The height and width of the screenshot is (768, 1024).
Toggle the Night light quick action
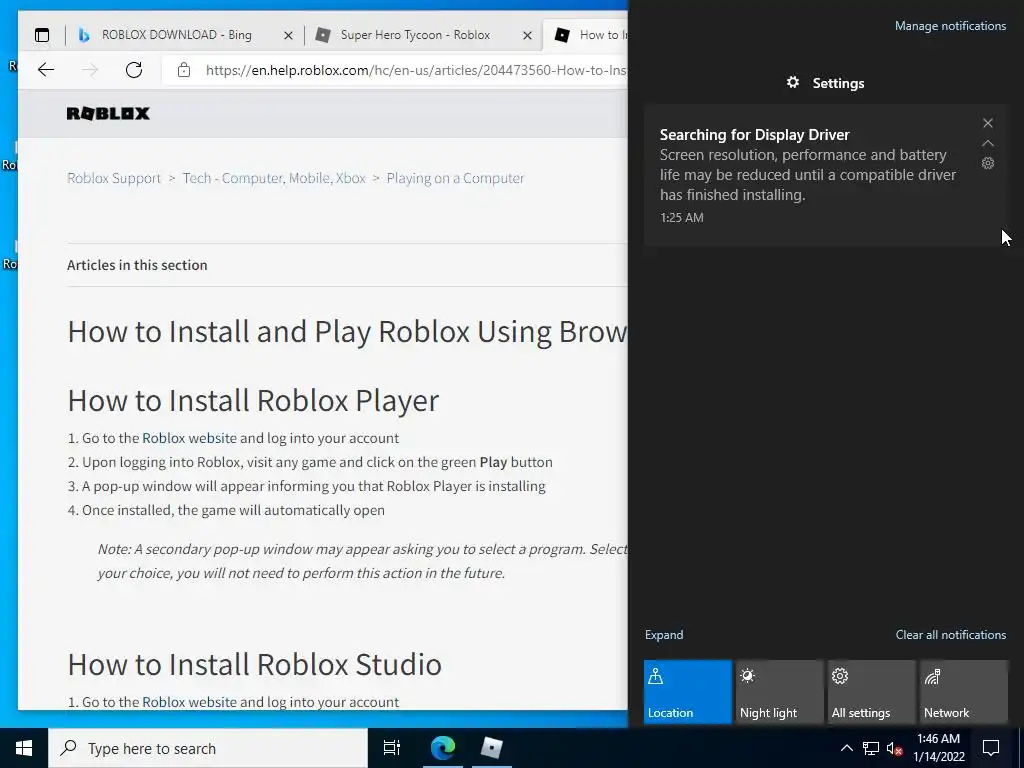[x=780, y=692]
